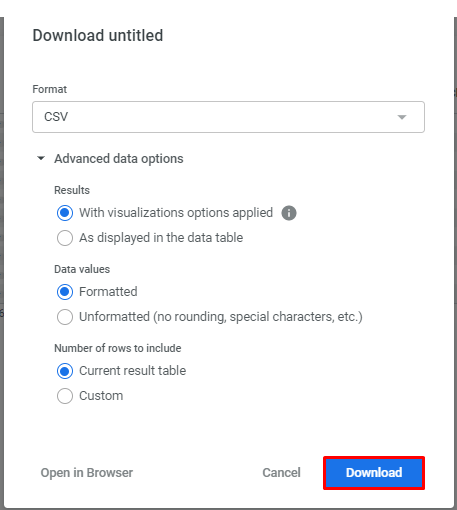This screenshot has width=457, height=510.
Task: Select Current result table rows option
Action: click(x=65, y=371)
